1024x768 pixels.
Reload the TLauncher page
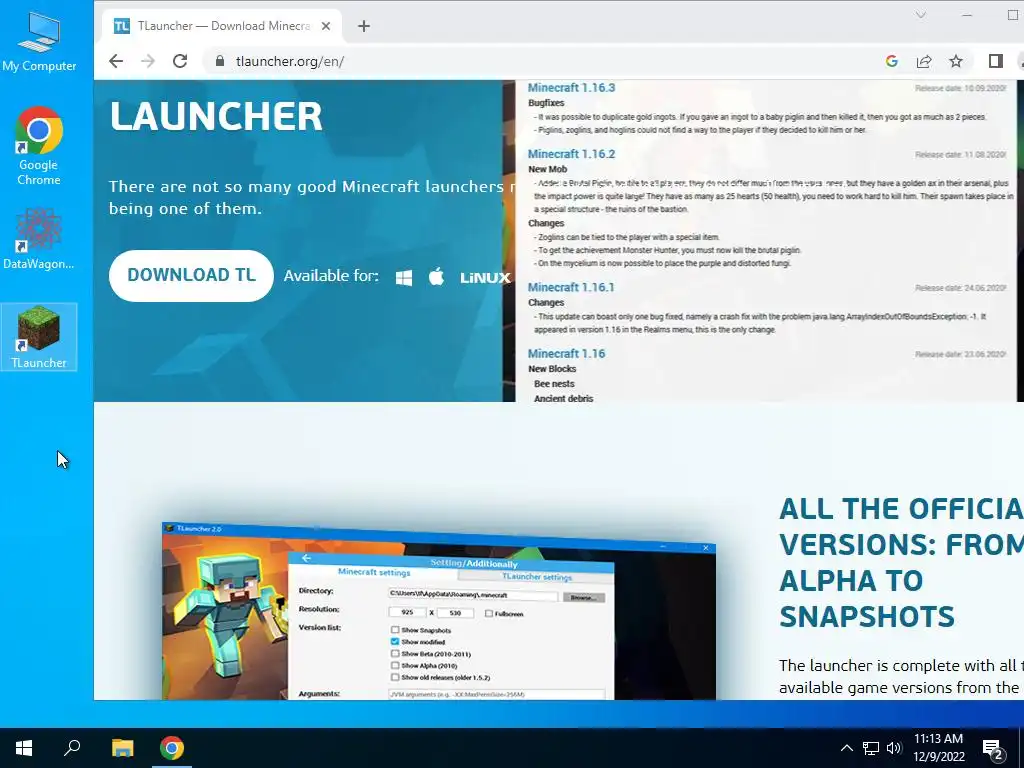click(180, 61)
